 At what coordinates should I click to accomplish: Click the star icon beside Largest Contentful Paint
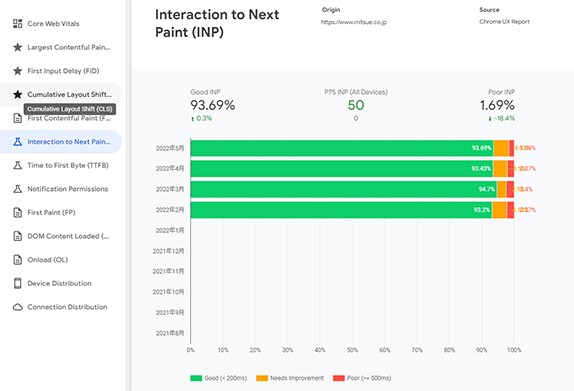[18, 47]
